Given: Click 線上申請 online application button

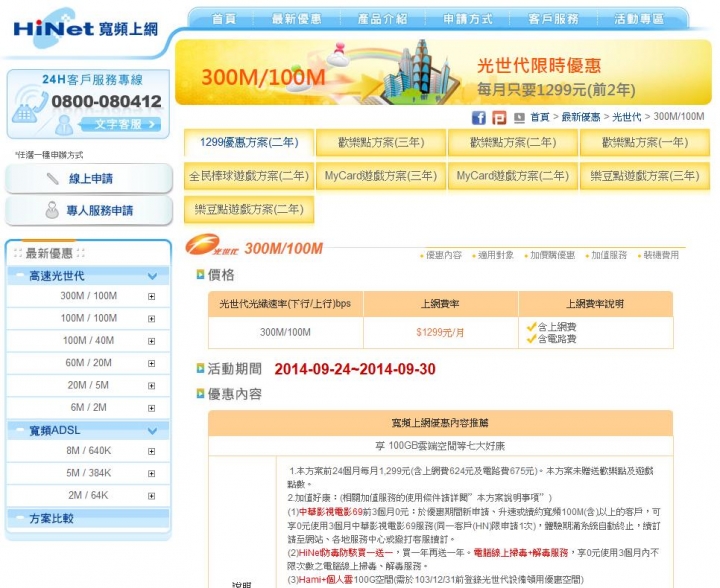Looking at the screenshot, I should coord(89,178).
